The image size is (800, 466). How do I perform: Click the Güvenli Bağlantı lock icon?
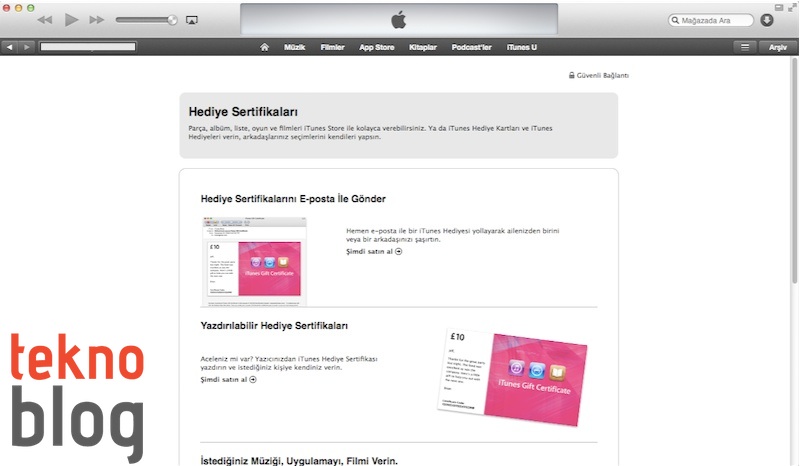[x=571, y=75]
